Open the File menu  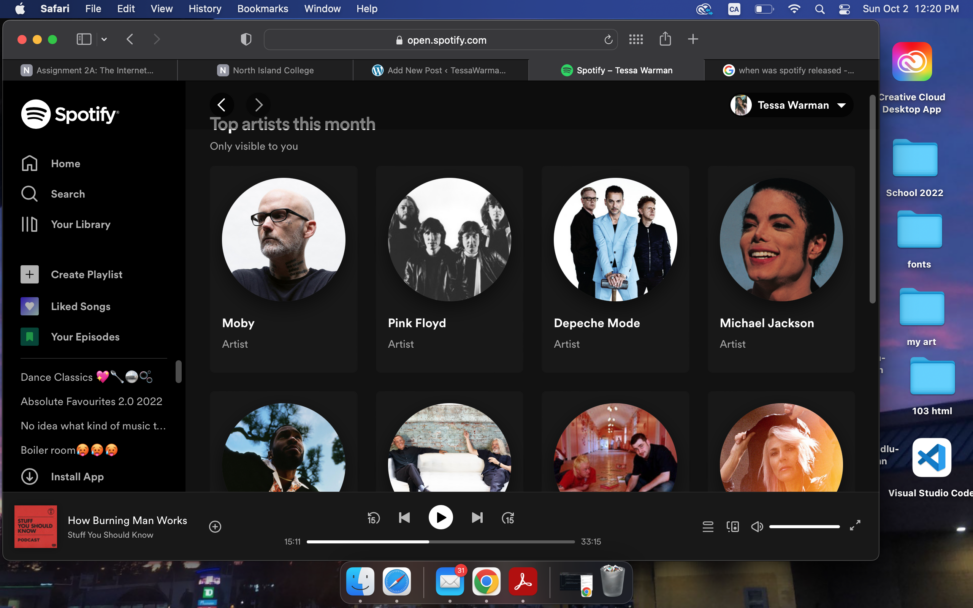point(93,9)
